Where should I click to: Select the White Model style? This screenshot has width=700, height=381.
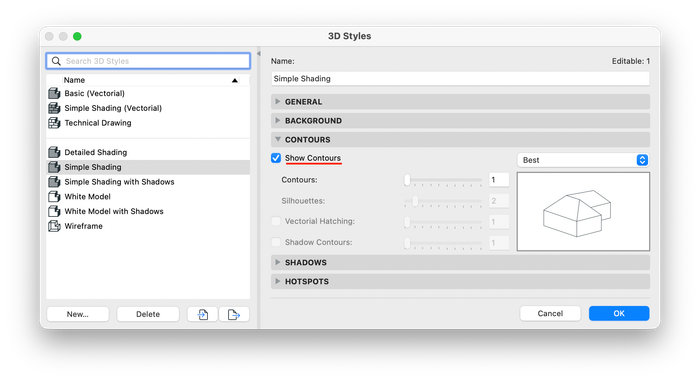coord(148,197)
